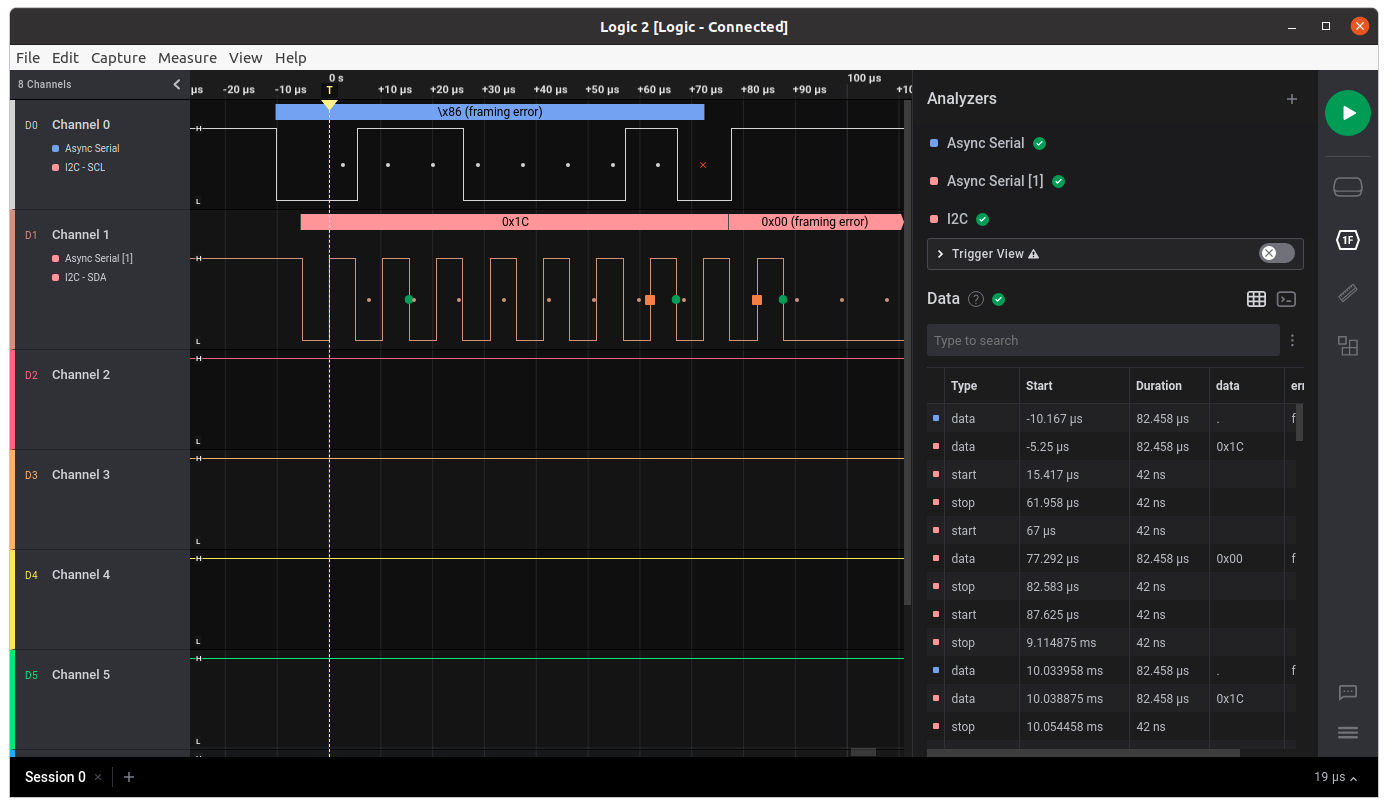
Task: Close the Session 0 tab
Action: (98, 777)
